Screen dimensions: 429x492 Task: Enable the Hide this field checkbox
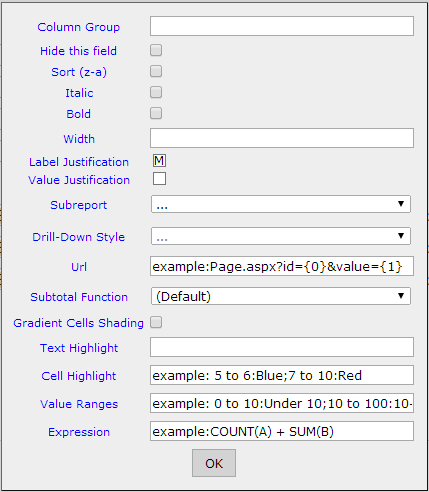156,50
